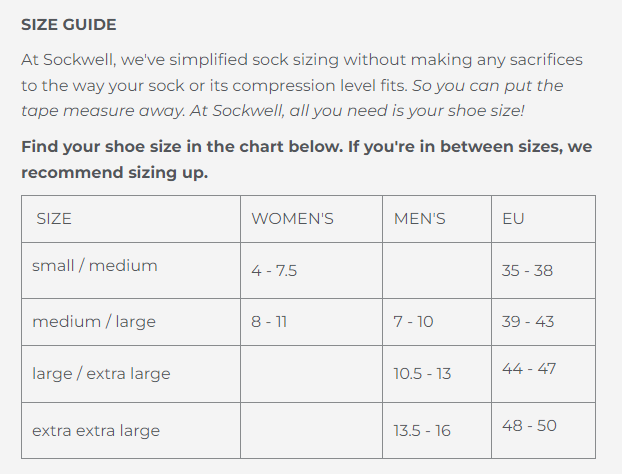Viewport: 622px width, 474px height.
Task: Click men's size '10.5 - 13' cell
Action: 422,374
